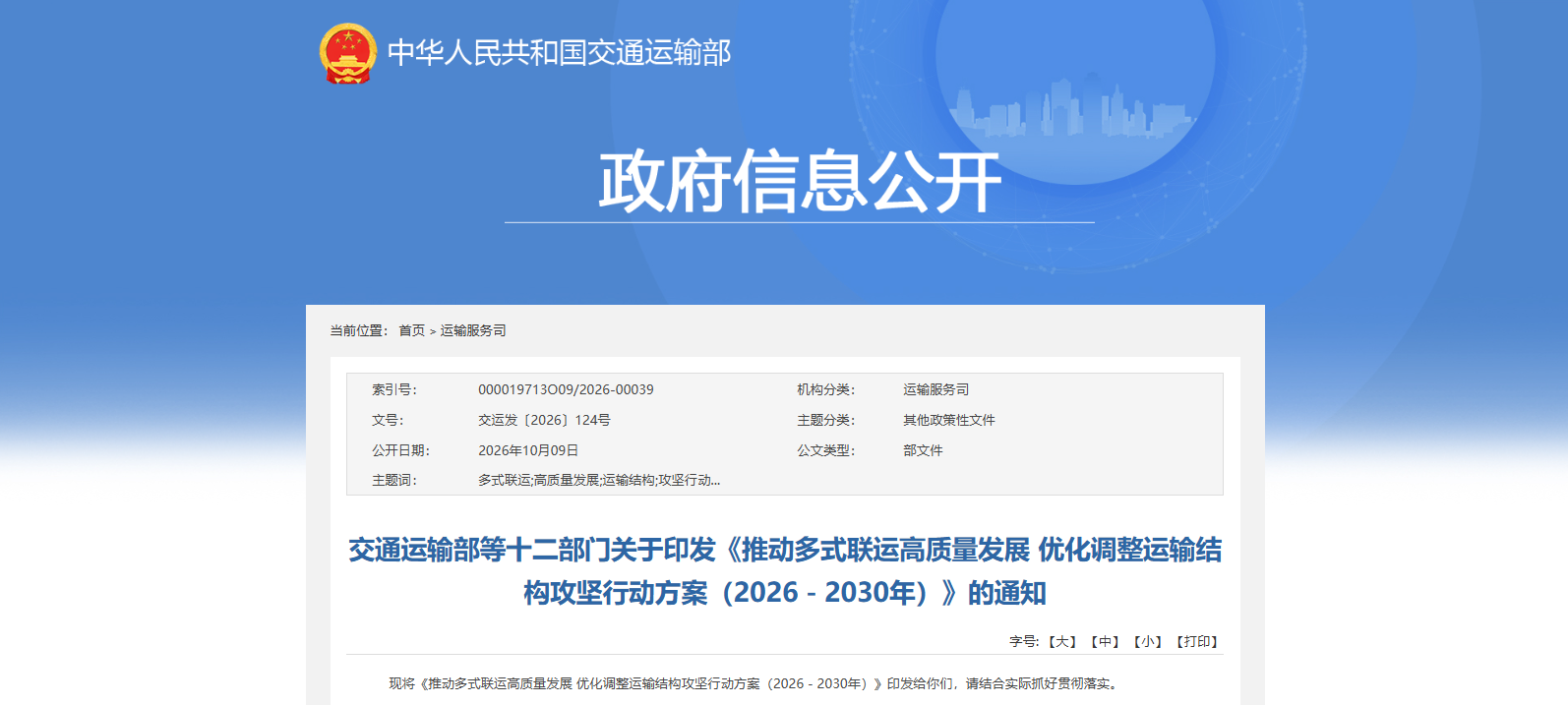Click the 文号 label

tap(388, 420)
